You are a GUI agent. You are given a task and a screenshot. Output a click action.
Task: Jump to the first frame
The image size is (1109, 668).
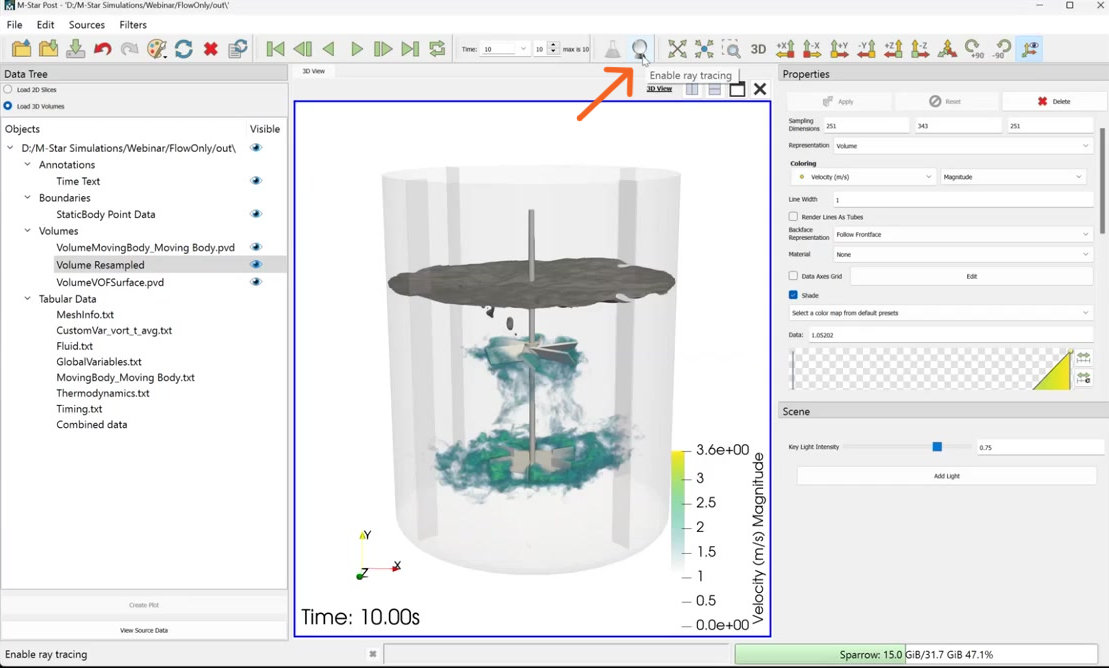click(275, 49)
